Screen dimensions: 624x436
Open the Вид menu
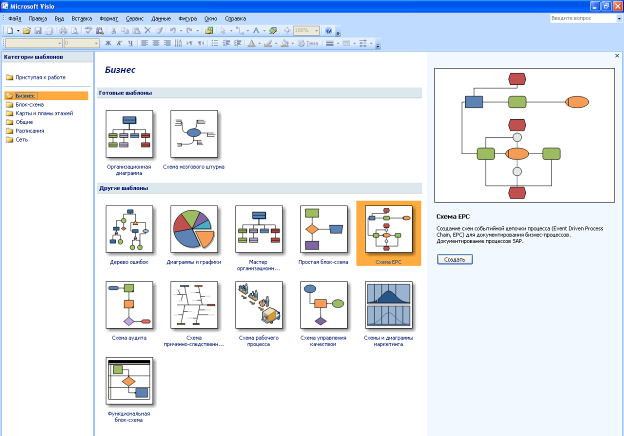pos(59,18)
